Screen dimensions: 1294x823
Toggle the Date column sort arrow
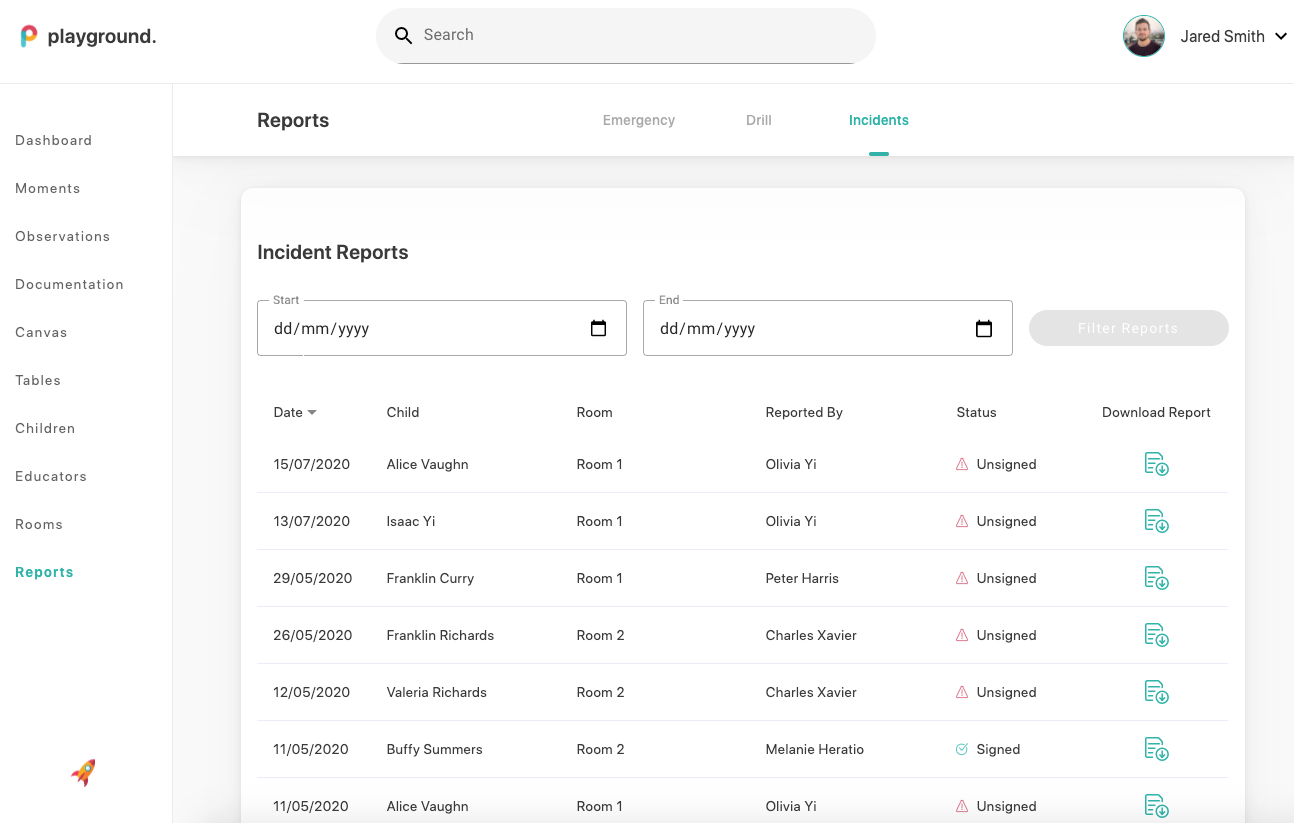pyautogui.click(x=312, y=413)
